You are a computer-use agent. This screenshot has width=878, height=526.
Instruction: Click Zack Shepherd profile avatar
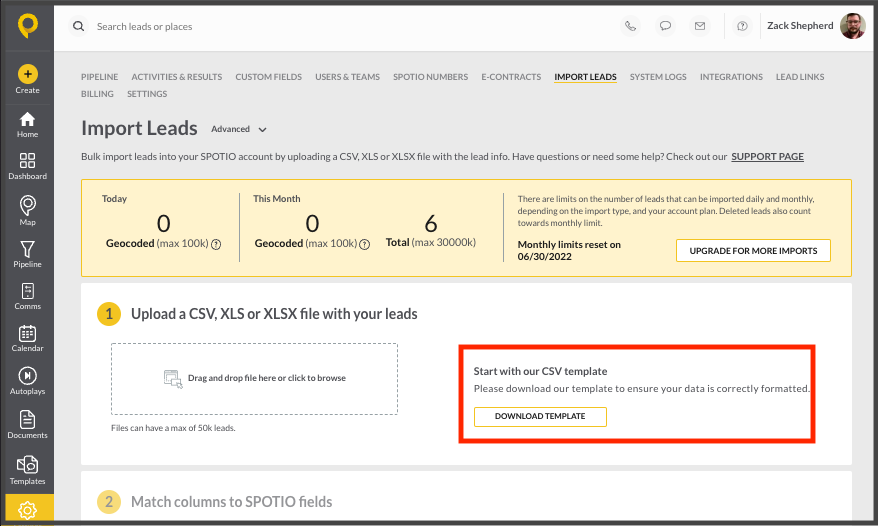point(853,26)
